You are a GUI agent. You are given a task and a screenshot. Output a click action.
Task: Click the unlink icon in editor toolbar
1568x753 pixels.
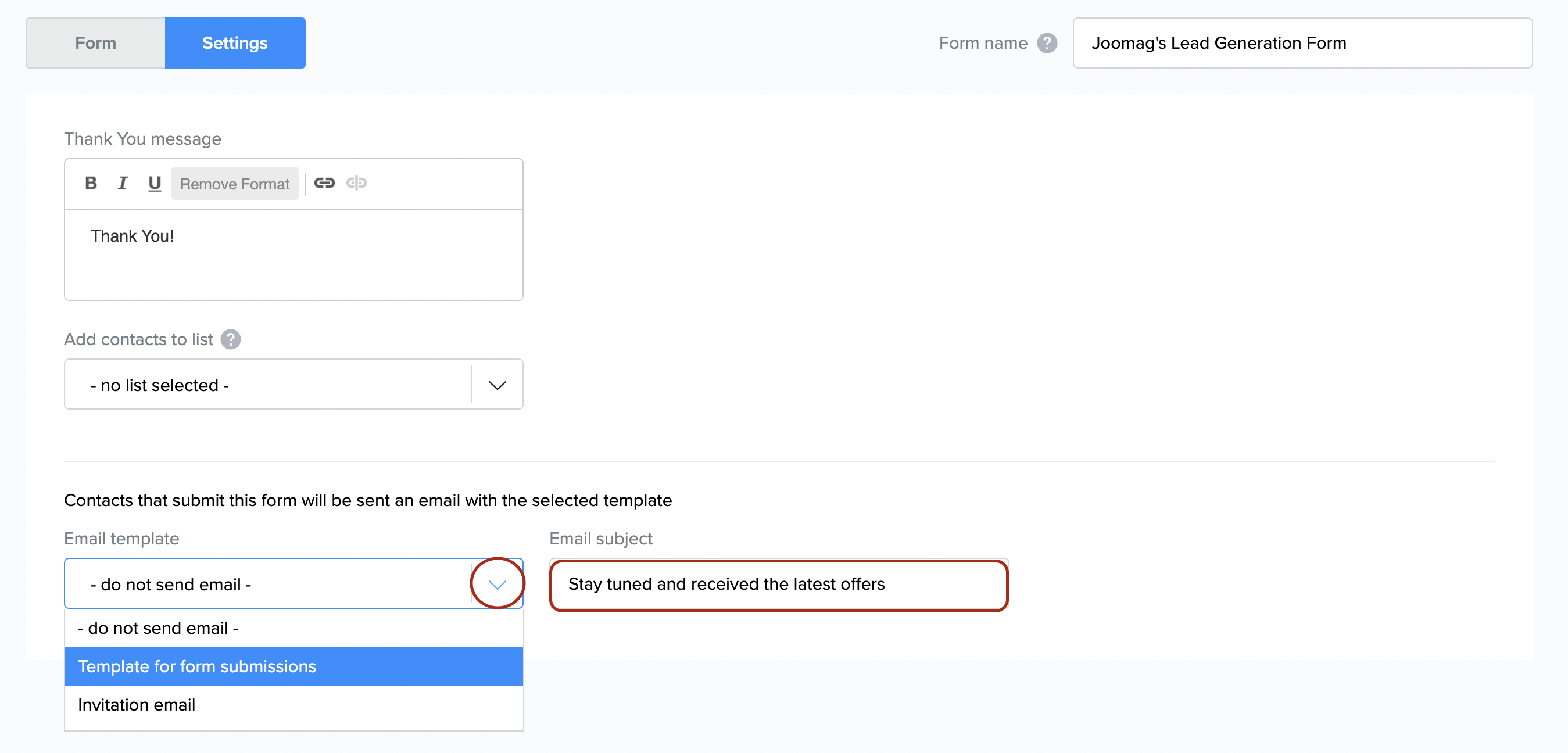point(356,182)
